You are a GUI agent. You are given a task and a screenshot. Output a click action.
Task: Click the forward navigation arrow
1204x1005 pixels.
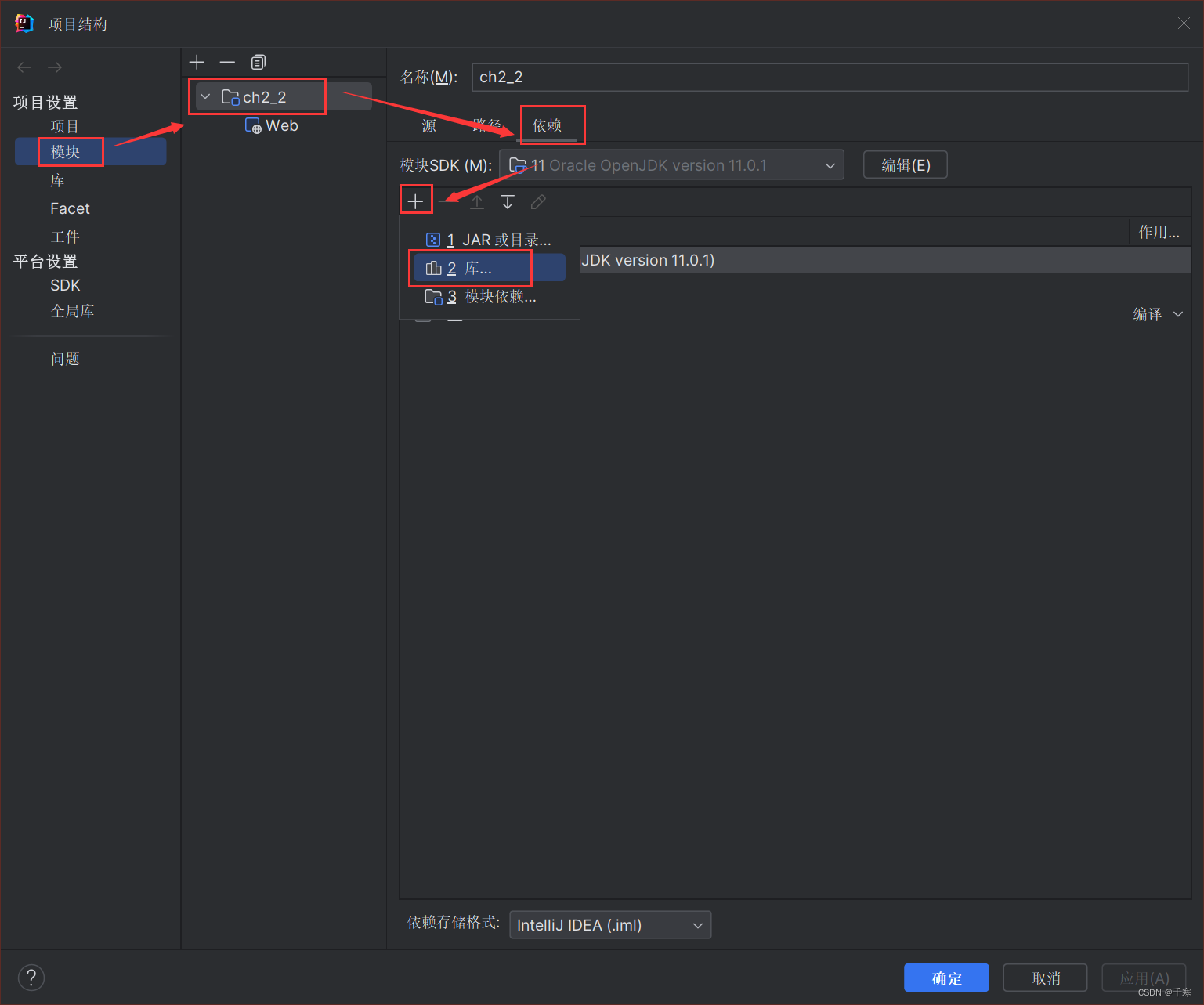[55, 67]
